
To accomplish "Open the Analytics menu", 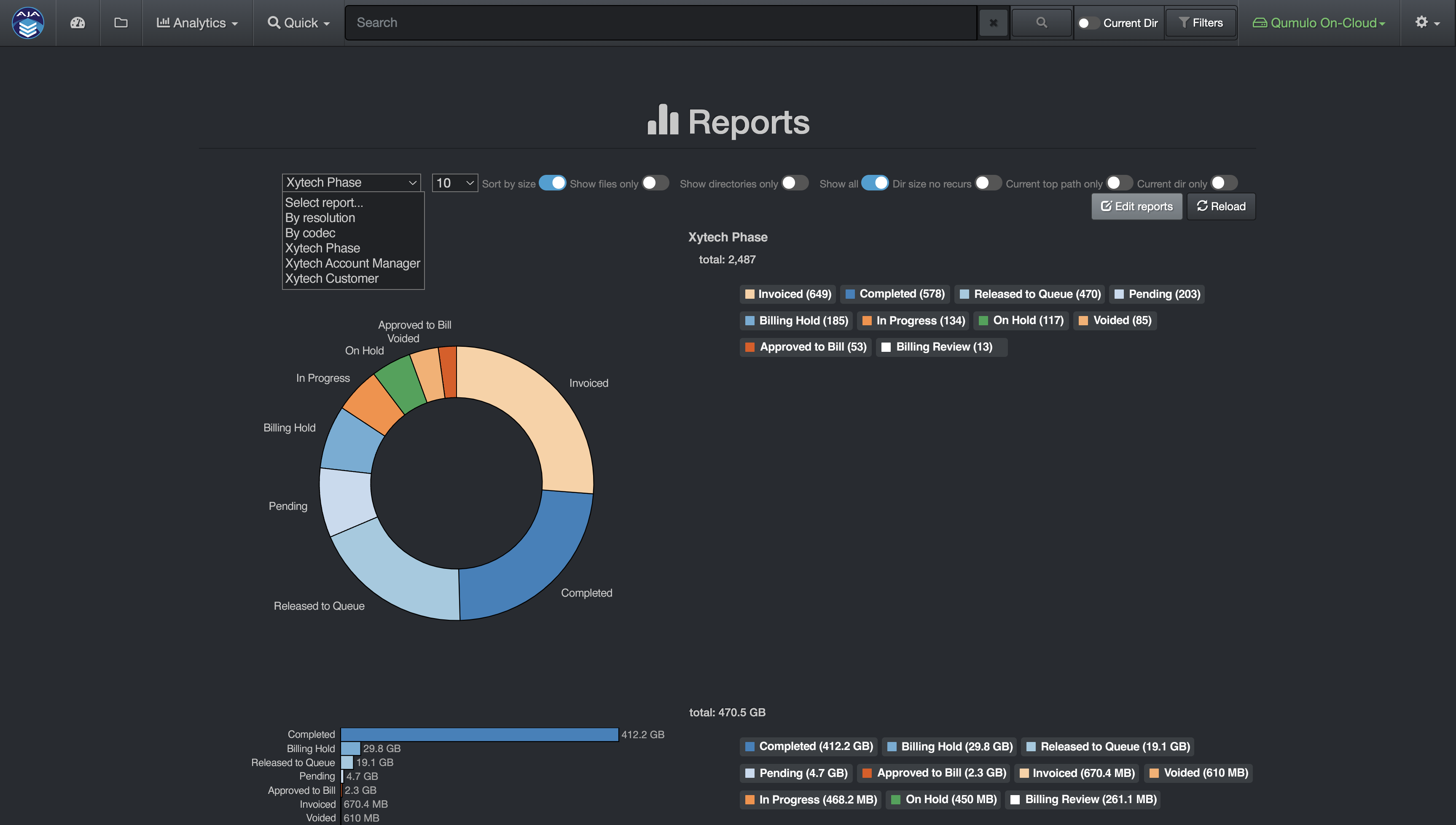I will click(197, 23).
